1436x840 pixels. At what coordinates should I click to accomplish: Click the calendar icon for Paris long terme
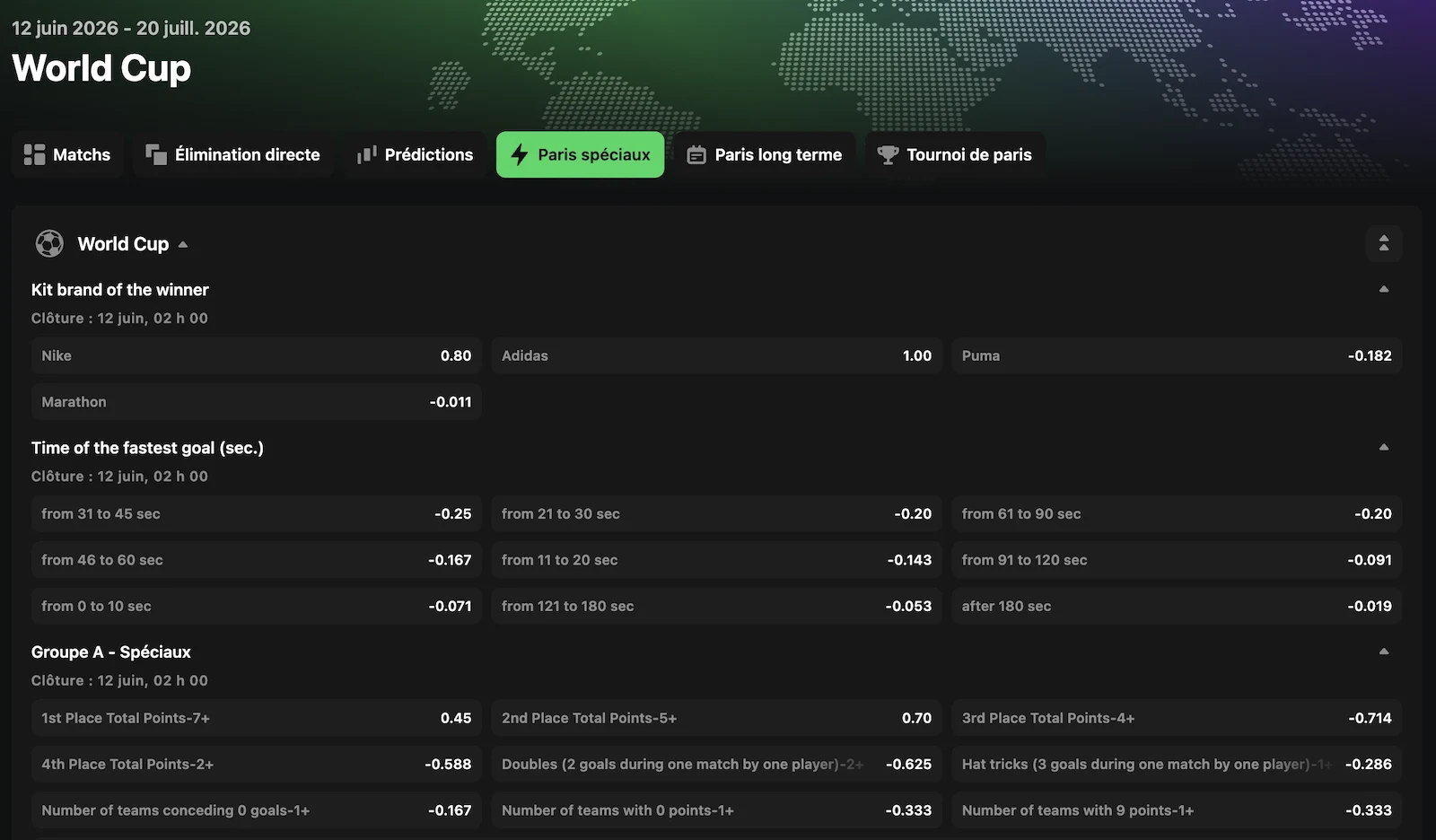(x=696, y=155)
